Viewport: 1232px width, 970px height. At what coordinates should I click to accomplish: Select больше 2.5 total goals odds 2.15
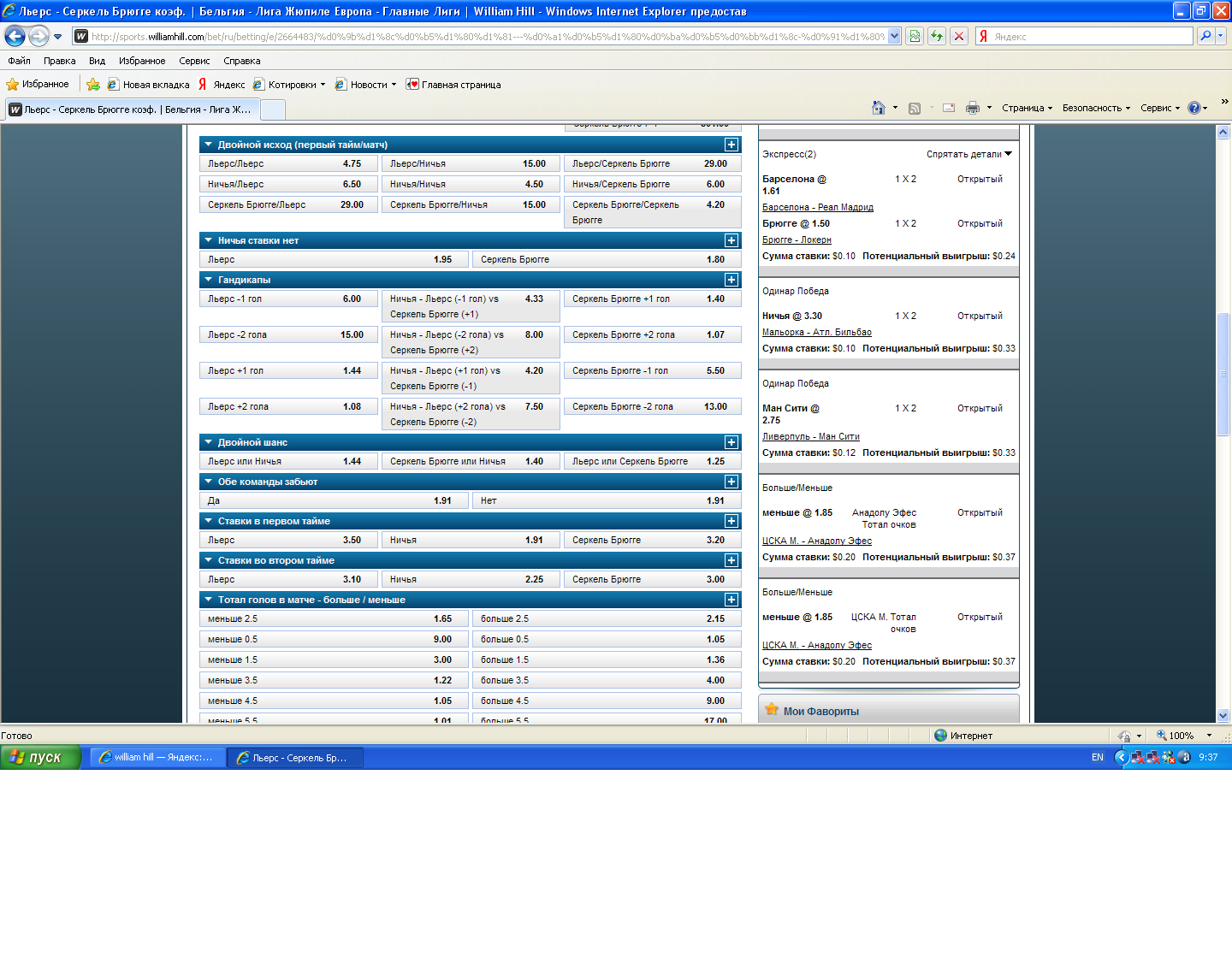[x=607, y=618]
